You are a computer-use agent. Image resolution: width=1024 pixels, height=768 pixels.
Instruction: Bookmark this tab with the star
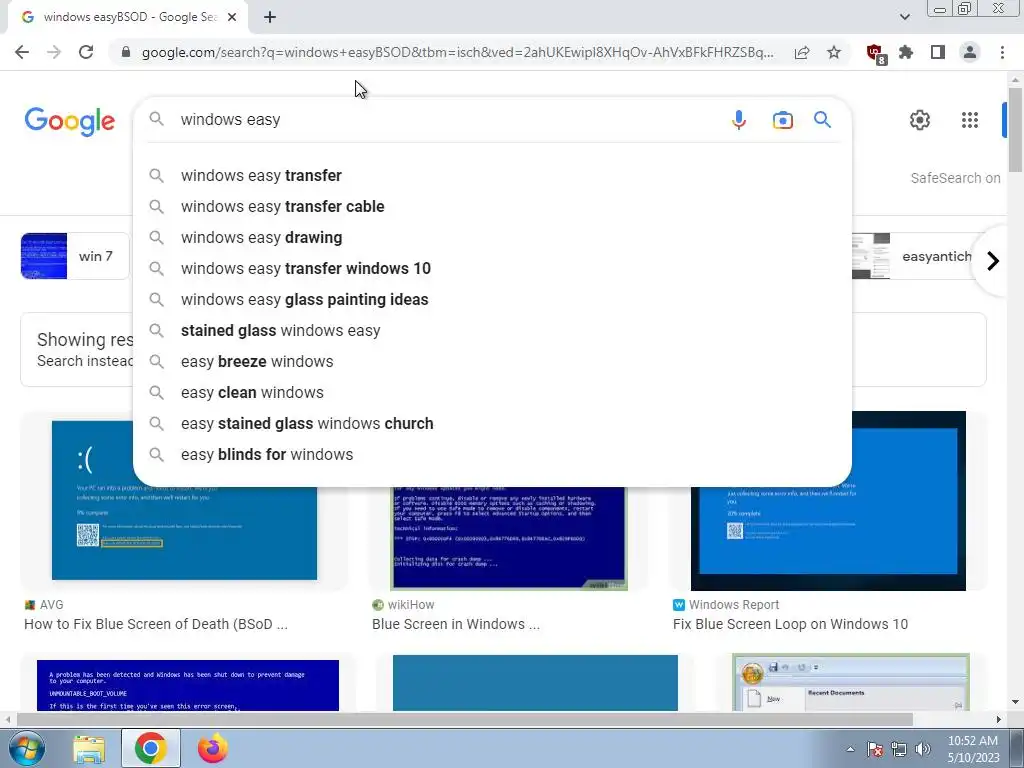pyautogui.click(x=834, y=52)
